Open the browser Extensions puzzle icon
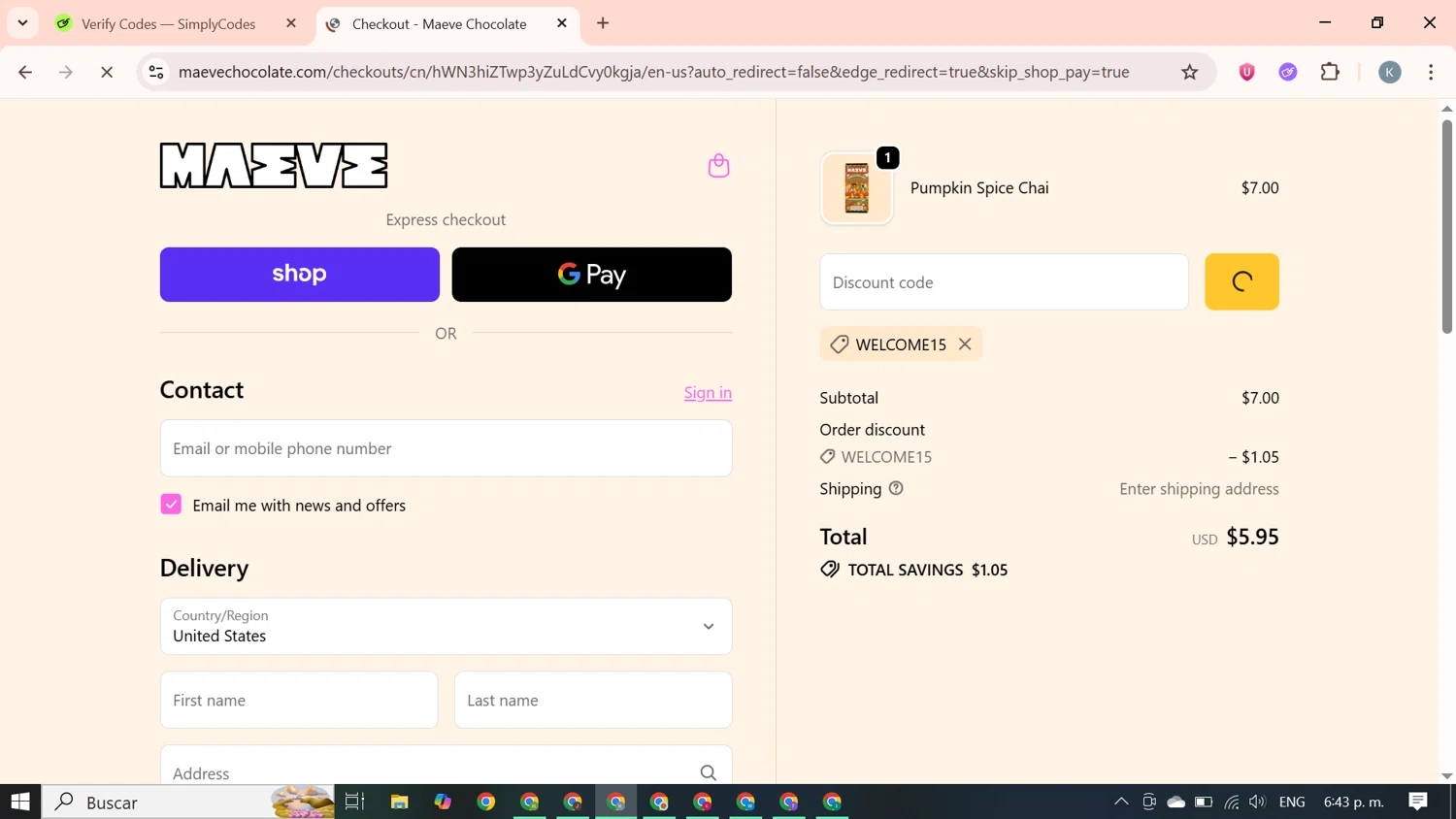1456x819 pixels. click(x=1330, y=72)
